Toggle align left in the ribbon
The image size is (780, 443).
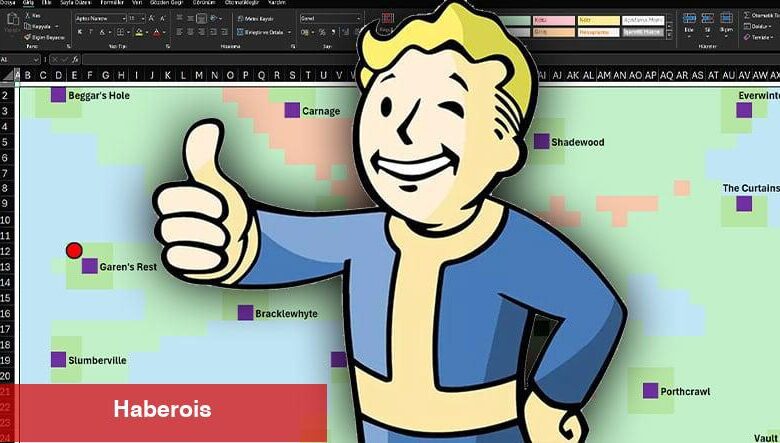click(180, 32)
